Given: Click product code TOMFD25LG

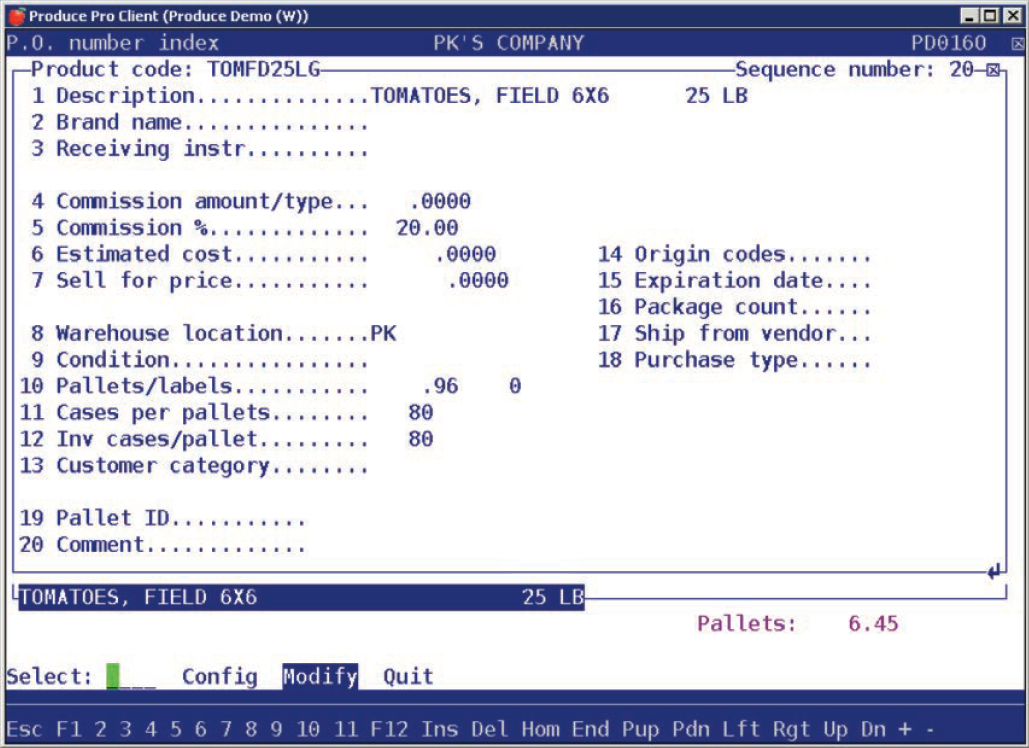Looking at the screenshot, I should 264,69.
